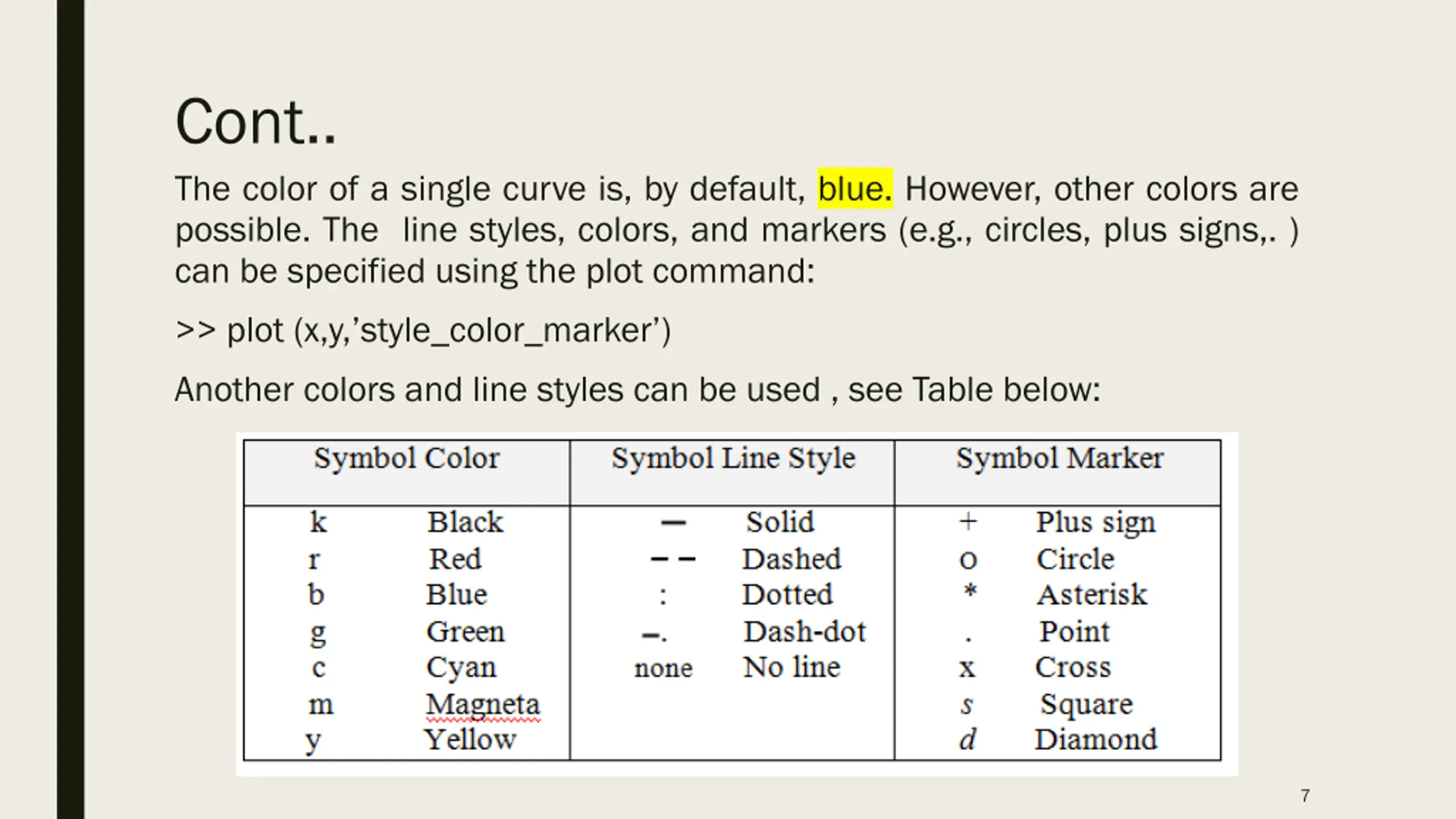Click the slide page number 7
The height and width of the screenshot is (819, 1456).
[1305, 796]
